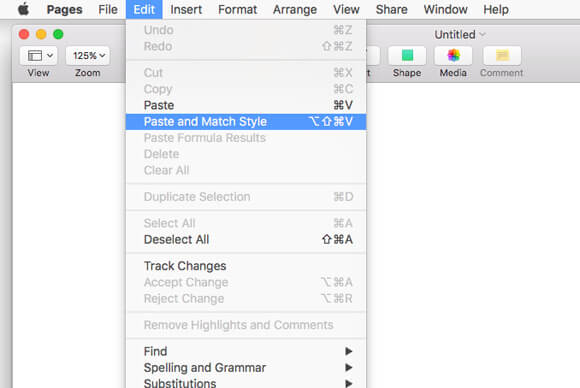
Task: Click the Shape toolbar icon
Action: pos(407,56)
